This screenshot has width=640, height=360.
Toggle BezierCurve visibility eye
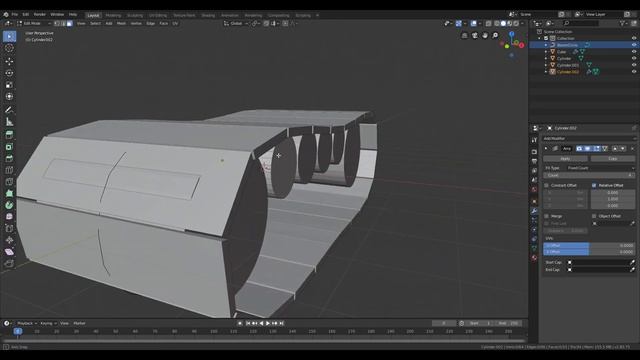[x=634, y=45]
